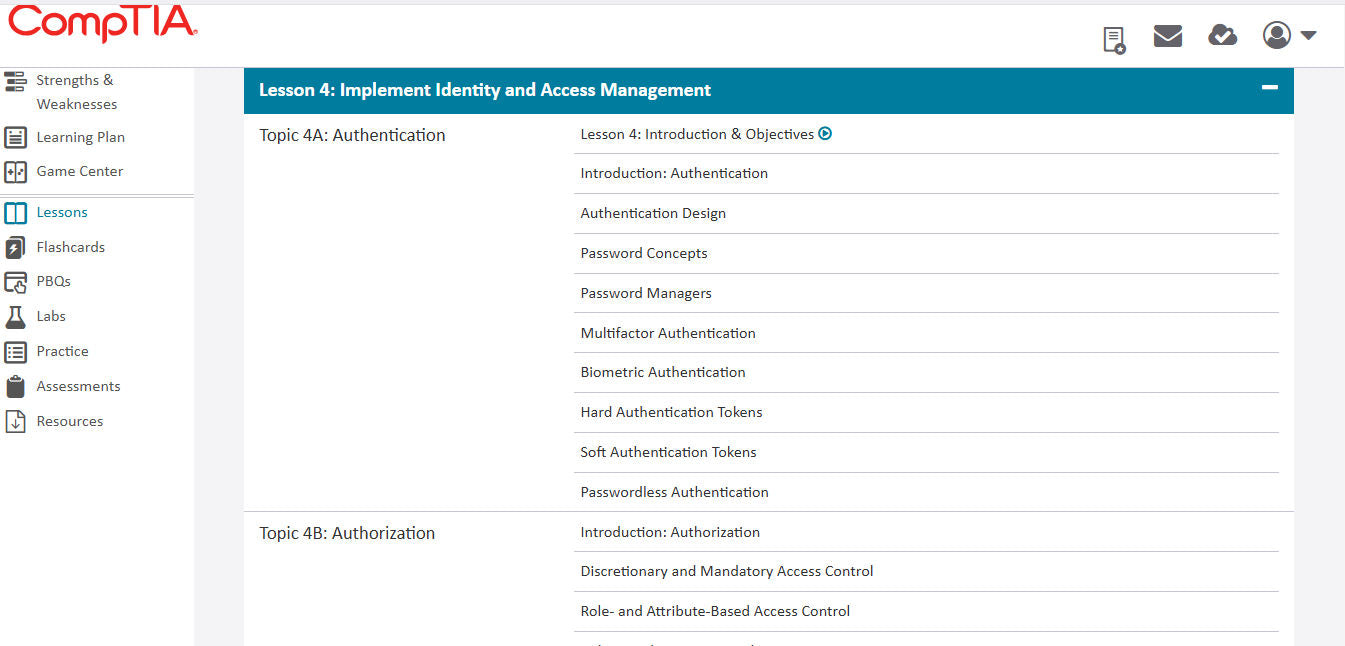Open the Assessments clipboard icon
Image resolution: width=1345 pixels, height=646 pixels.
(15, 386)
